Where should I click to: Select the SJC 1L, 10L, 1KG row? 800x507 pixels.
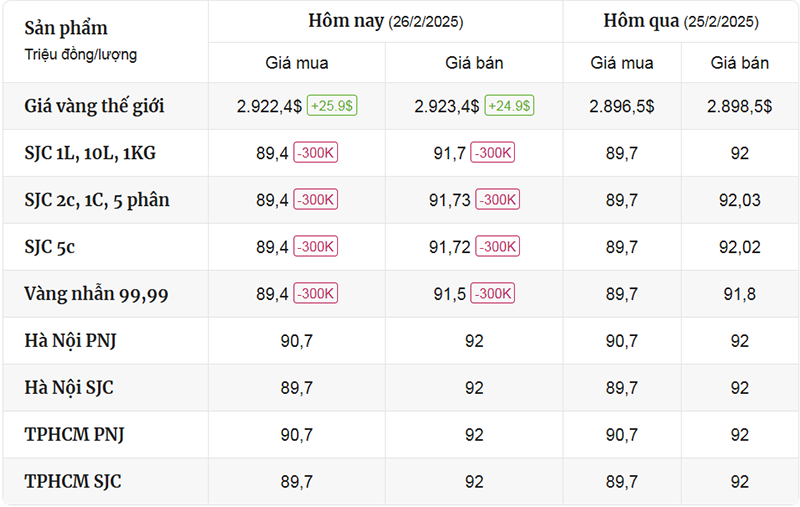(x=401, y=153)
